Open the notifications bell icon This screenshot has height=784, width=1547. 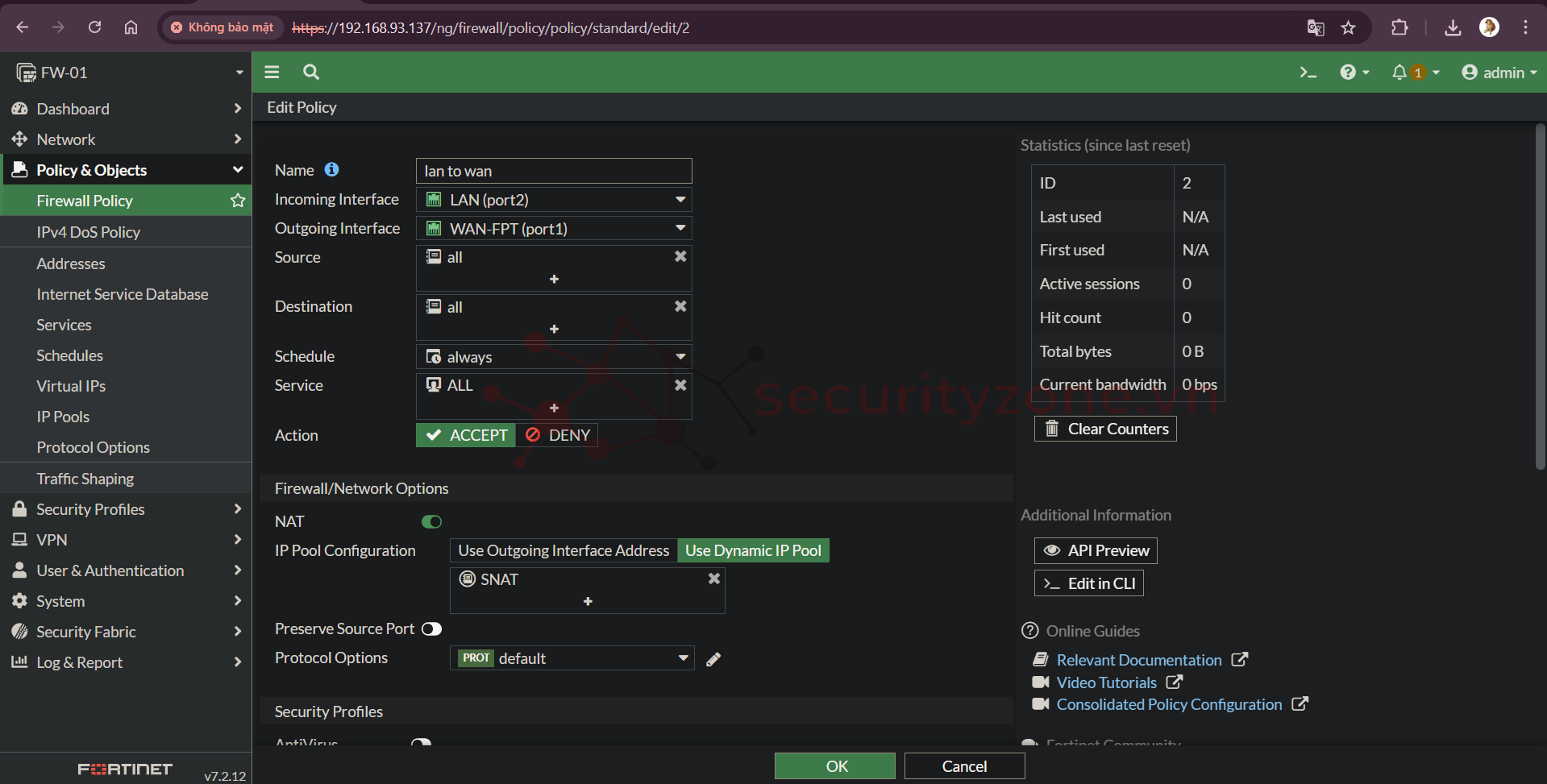point(1399,73)
